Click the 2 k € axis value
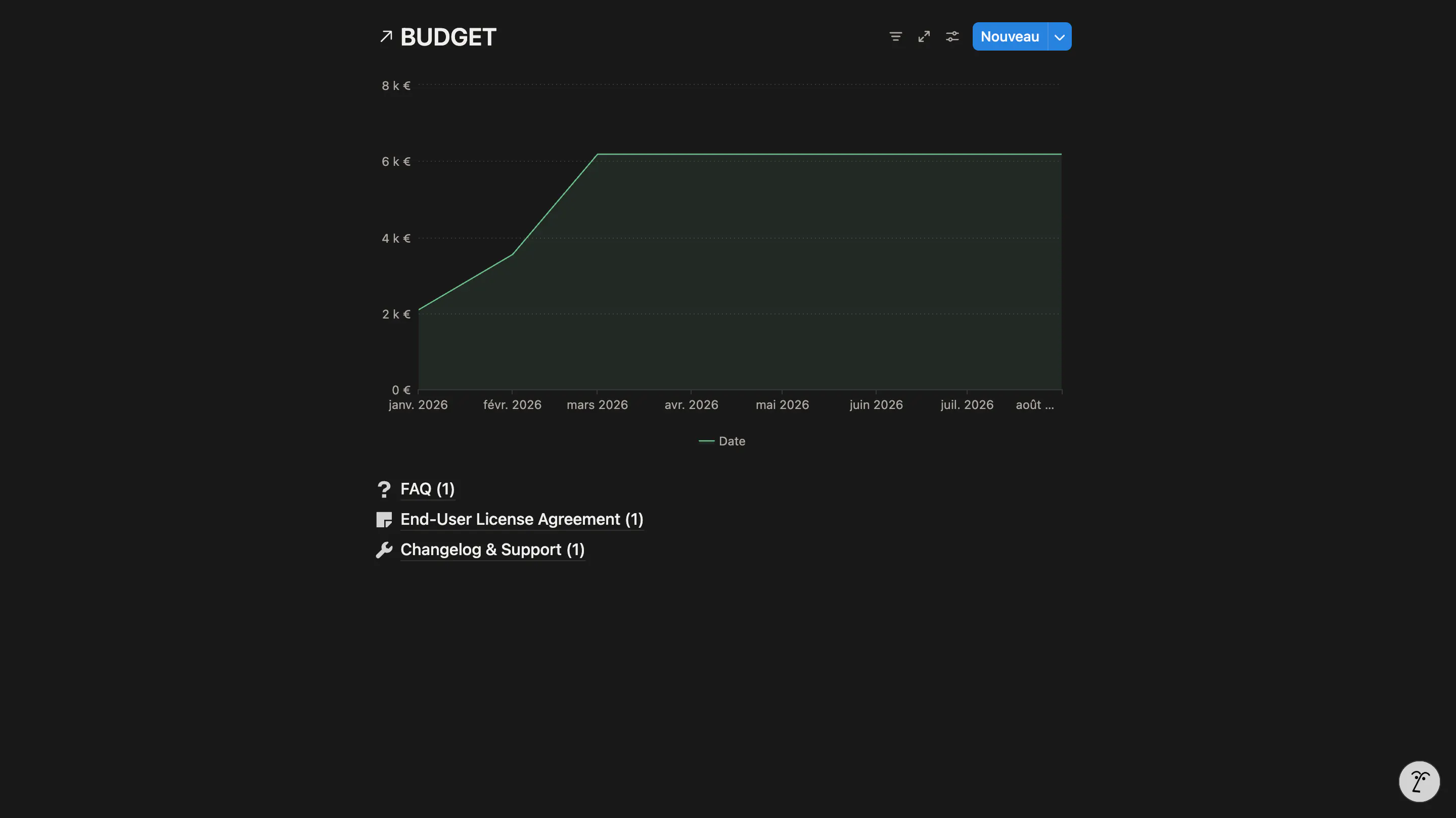Viewport: 1456px width, 818px height. (x=396, y=314)
